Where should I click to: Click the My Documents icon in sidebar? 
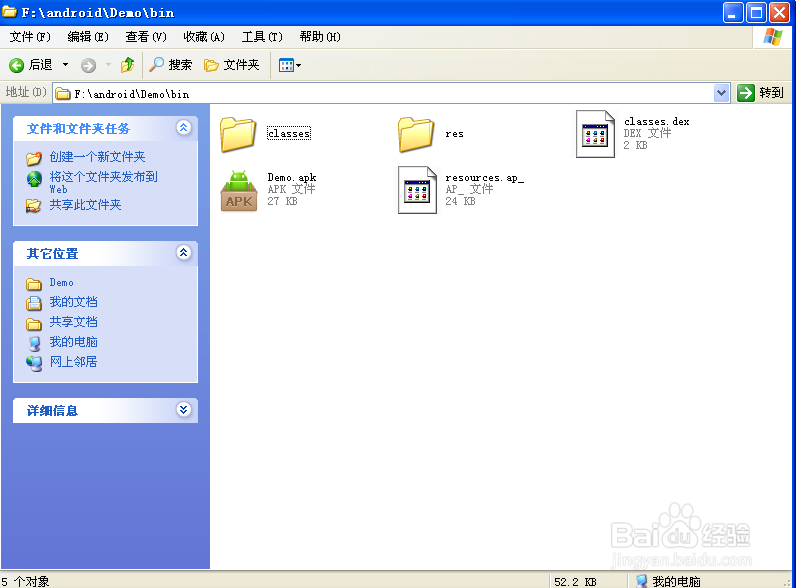(x=34, y=303)
